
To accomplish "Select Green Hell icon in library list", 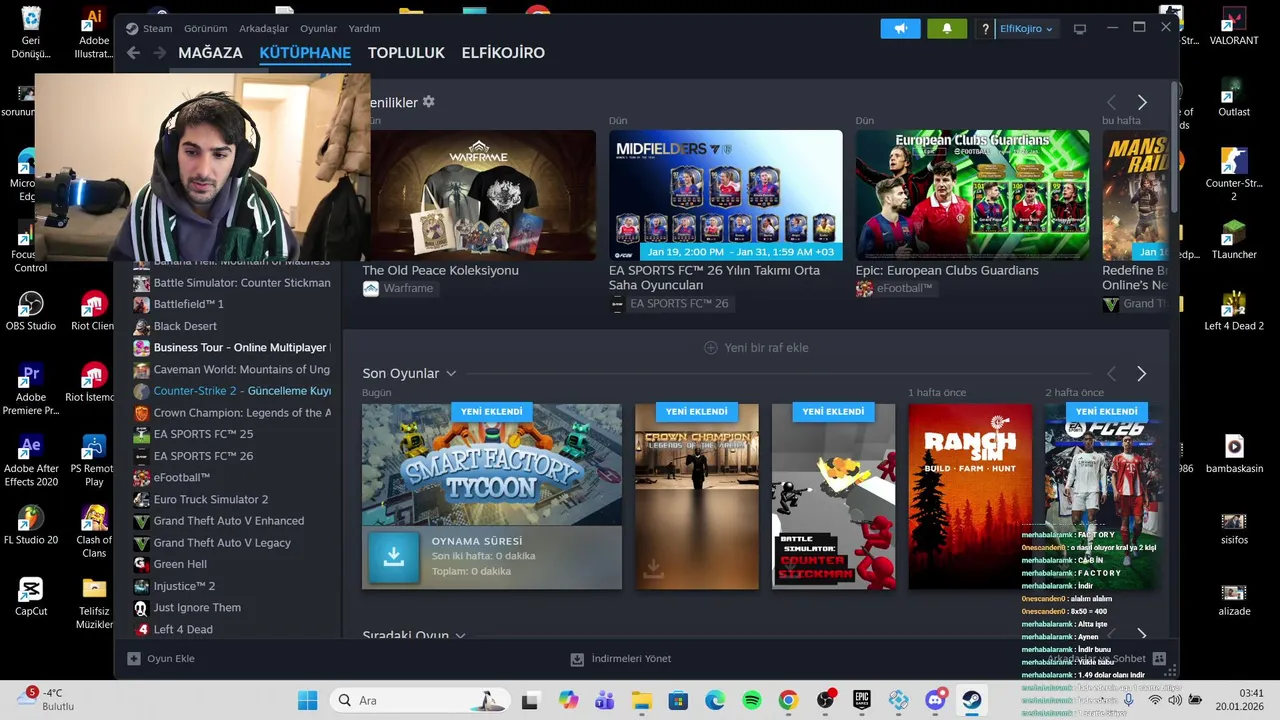I will pos(142,564).
